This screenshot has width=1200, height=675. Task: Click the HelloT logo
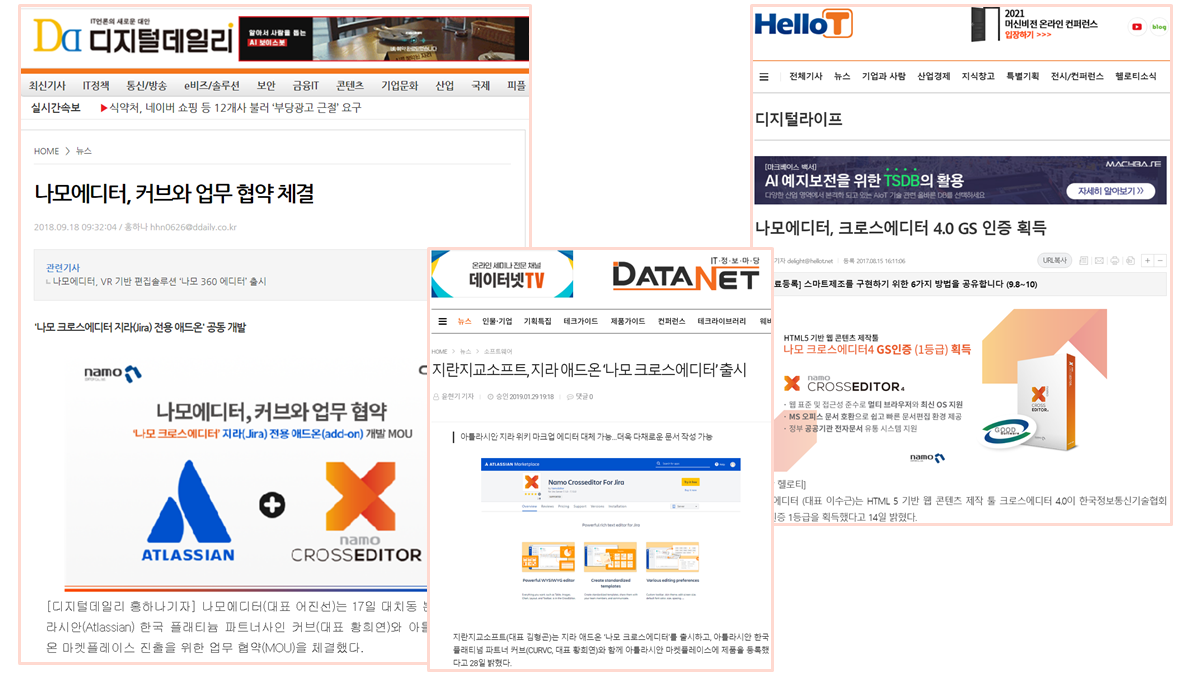click(x=803, y=24)
